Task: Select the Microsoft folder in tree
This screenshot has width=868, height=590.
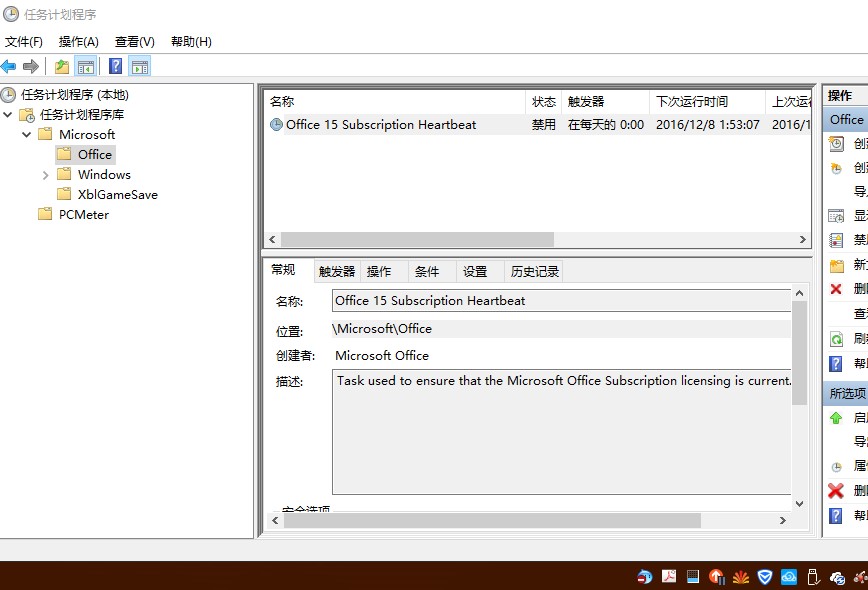Action: (87, 134)
